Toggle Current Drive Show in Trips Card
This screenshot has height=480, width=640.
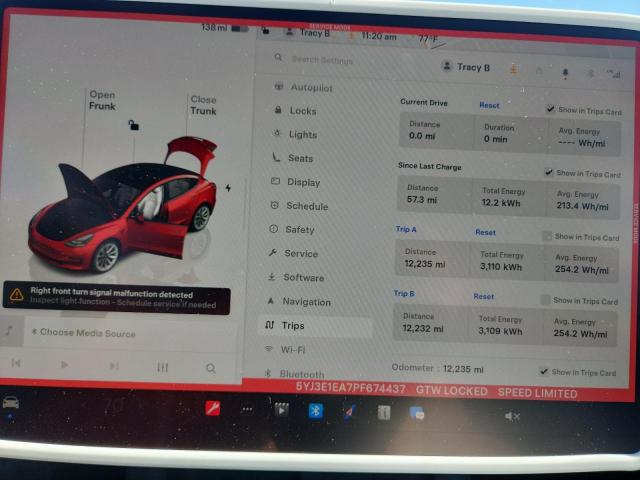pos(550,109)
